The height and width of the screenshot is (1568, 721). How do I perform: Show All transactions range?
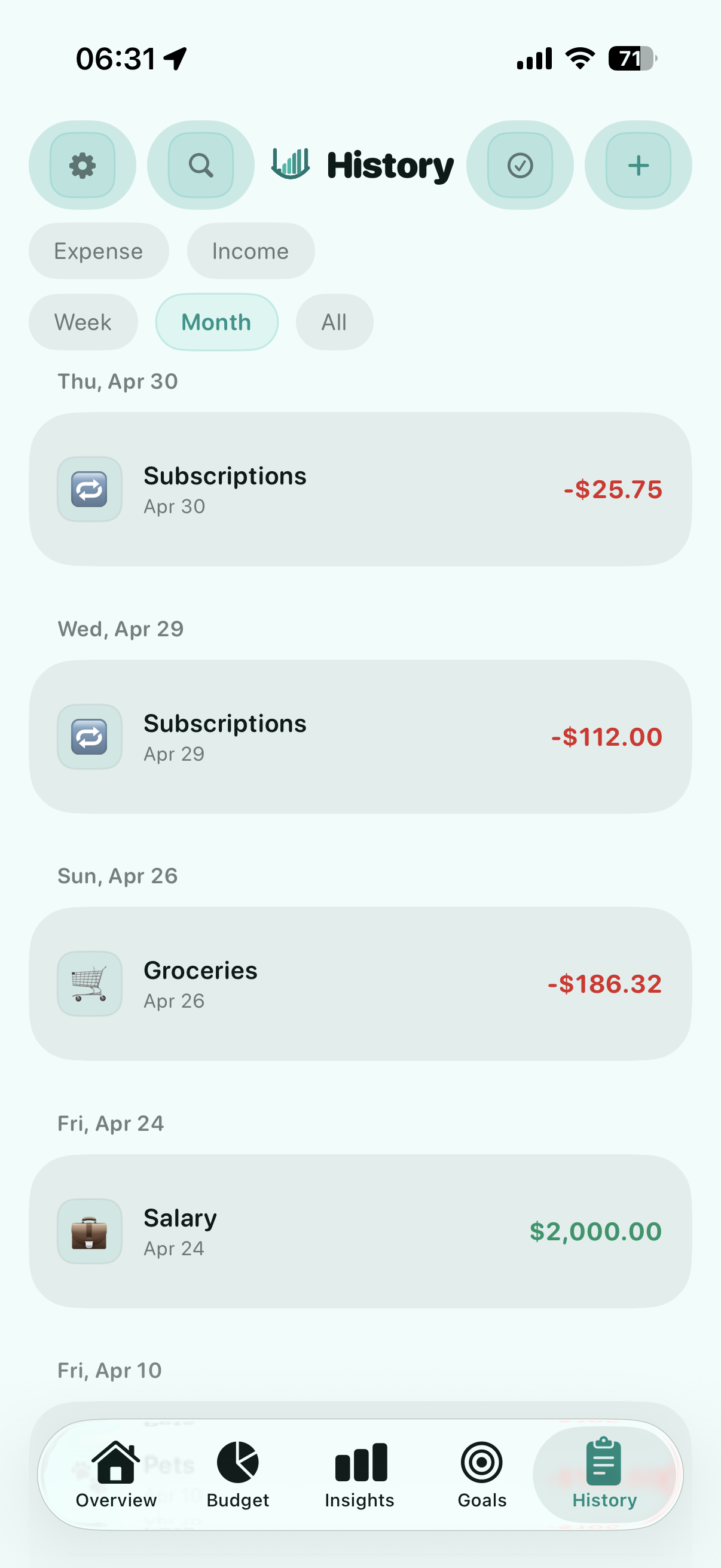click(x=334, y=322)
